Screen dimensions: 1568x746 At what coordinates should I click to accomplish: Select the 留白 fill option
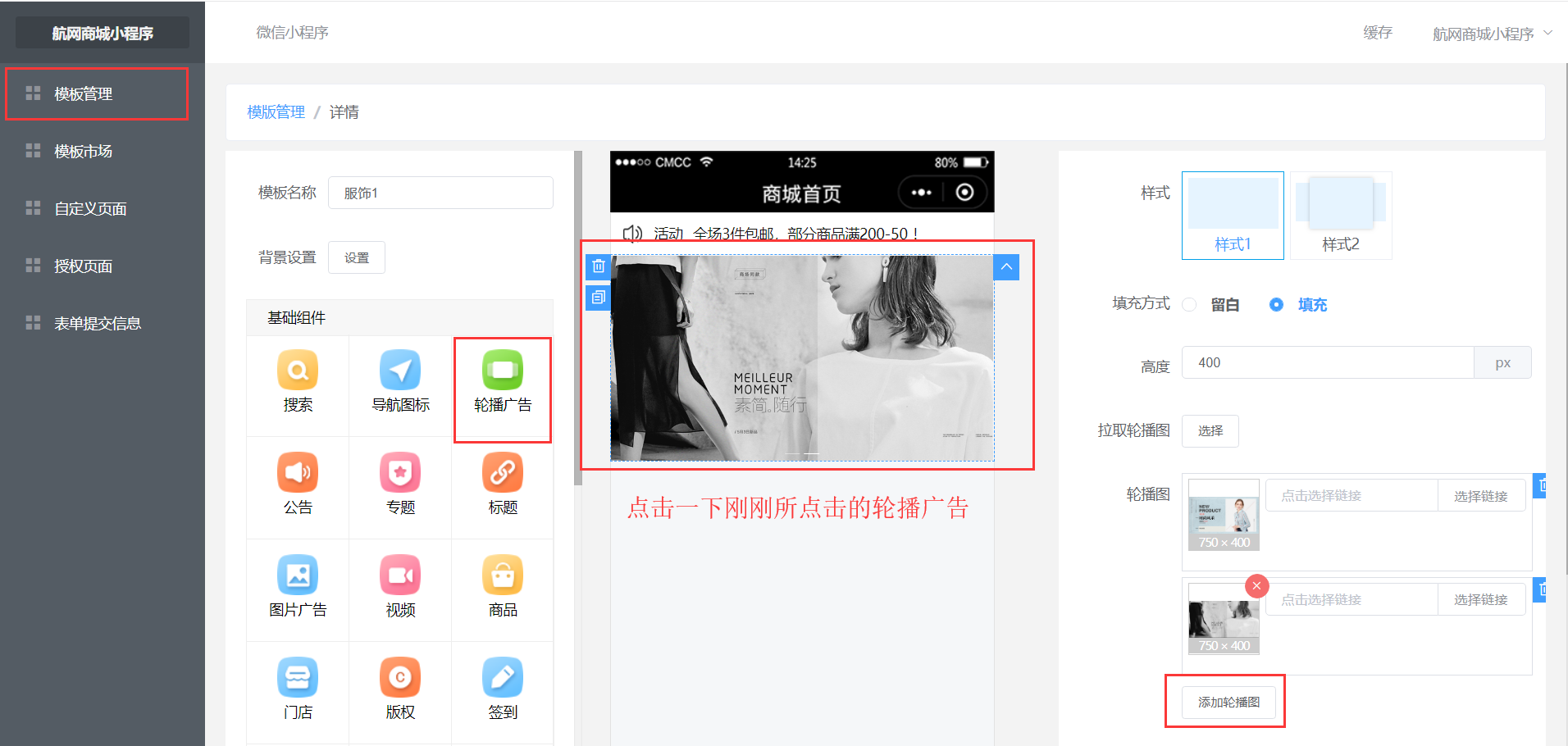click(1212, 305)
